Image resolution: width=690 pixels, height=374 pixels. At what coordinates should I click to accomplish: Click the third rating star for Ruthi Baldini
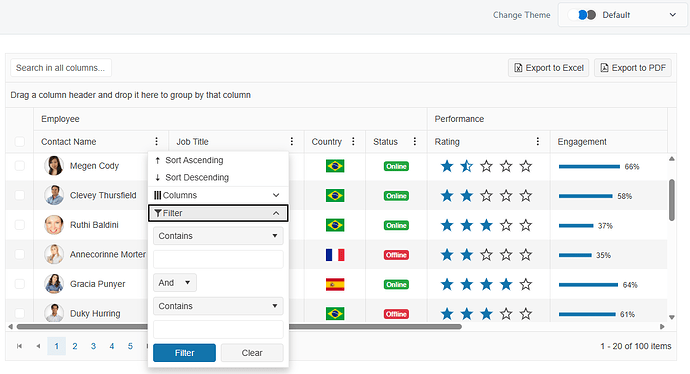tap(486, 225)
